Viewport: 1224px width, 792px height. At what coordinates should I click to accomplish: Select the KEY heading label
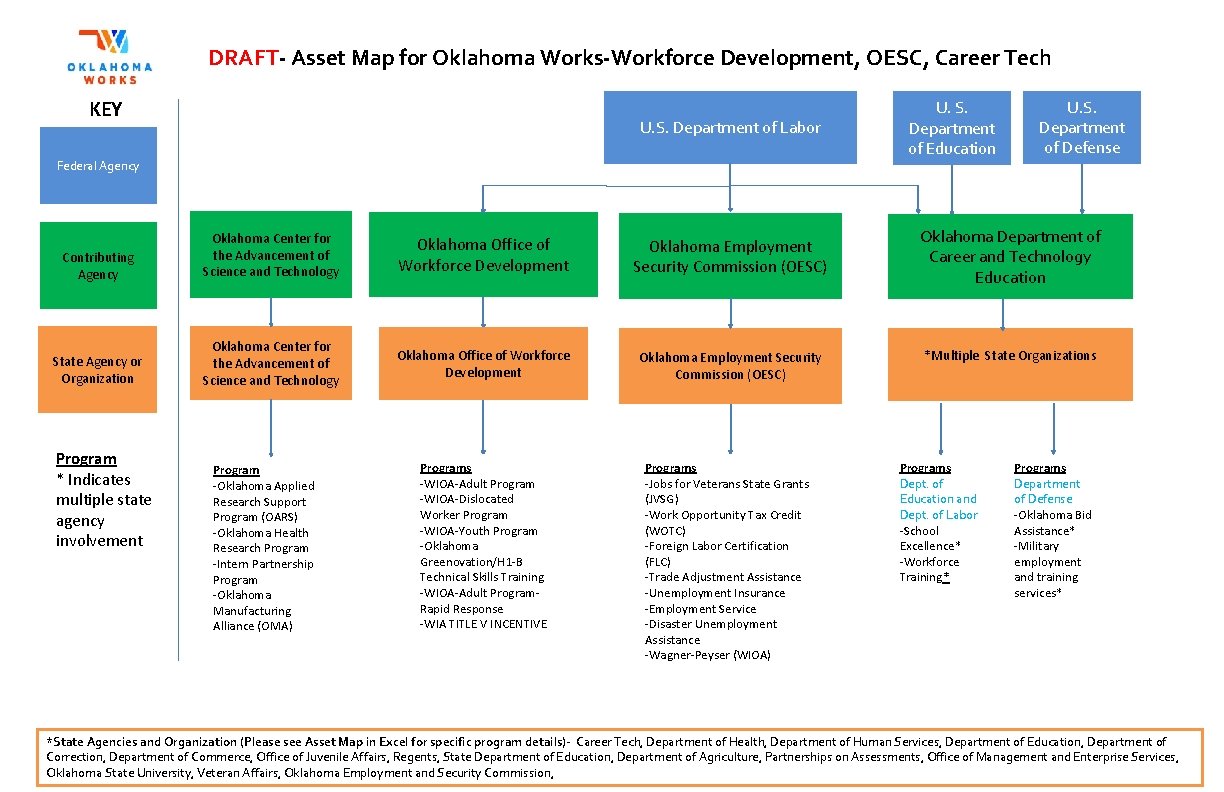(x=106, y=110)
